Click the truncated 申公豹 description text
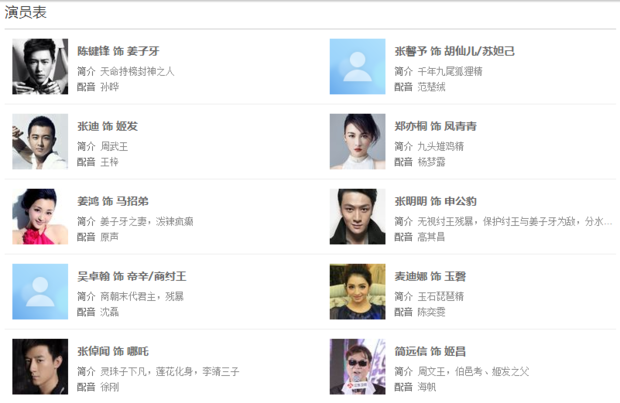The height and width of the screenshot is (403, 620). point(515,221)
